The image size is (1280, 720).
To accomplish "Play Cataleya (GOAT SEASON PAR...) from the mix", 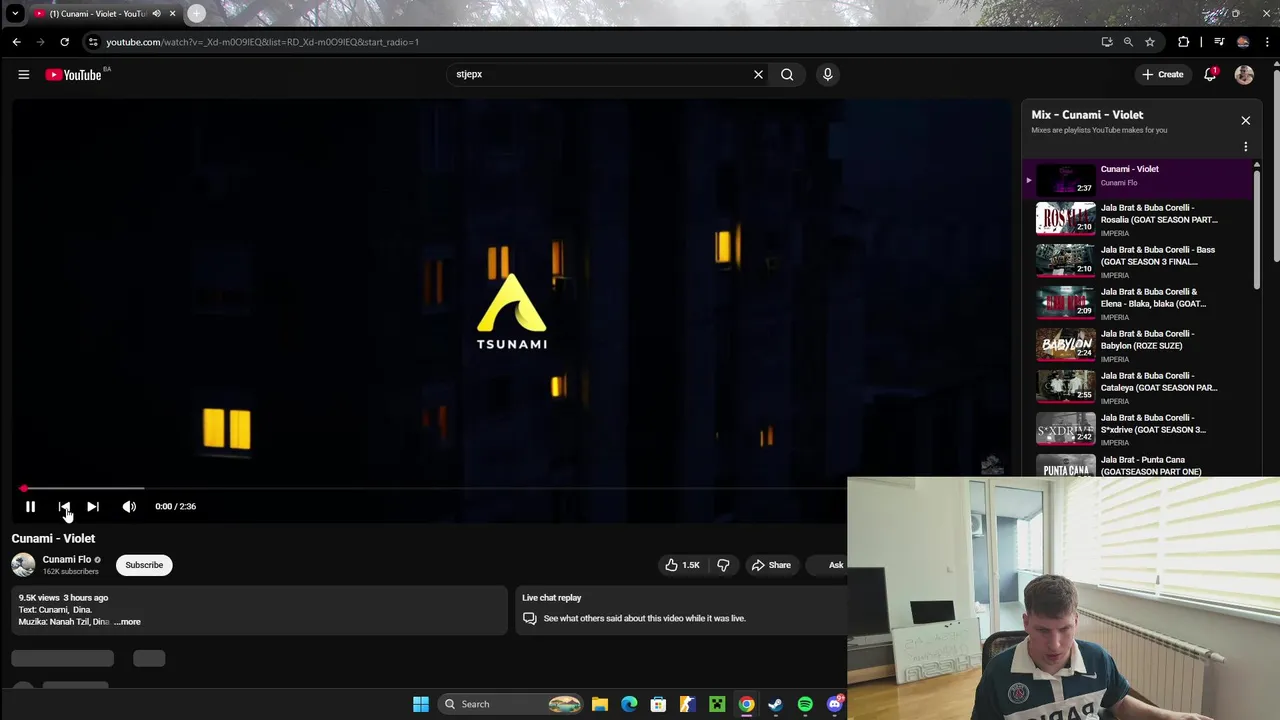I will pos(1137,388).
